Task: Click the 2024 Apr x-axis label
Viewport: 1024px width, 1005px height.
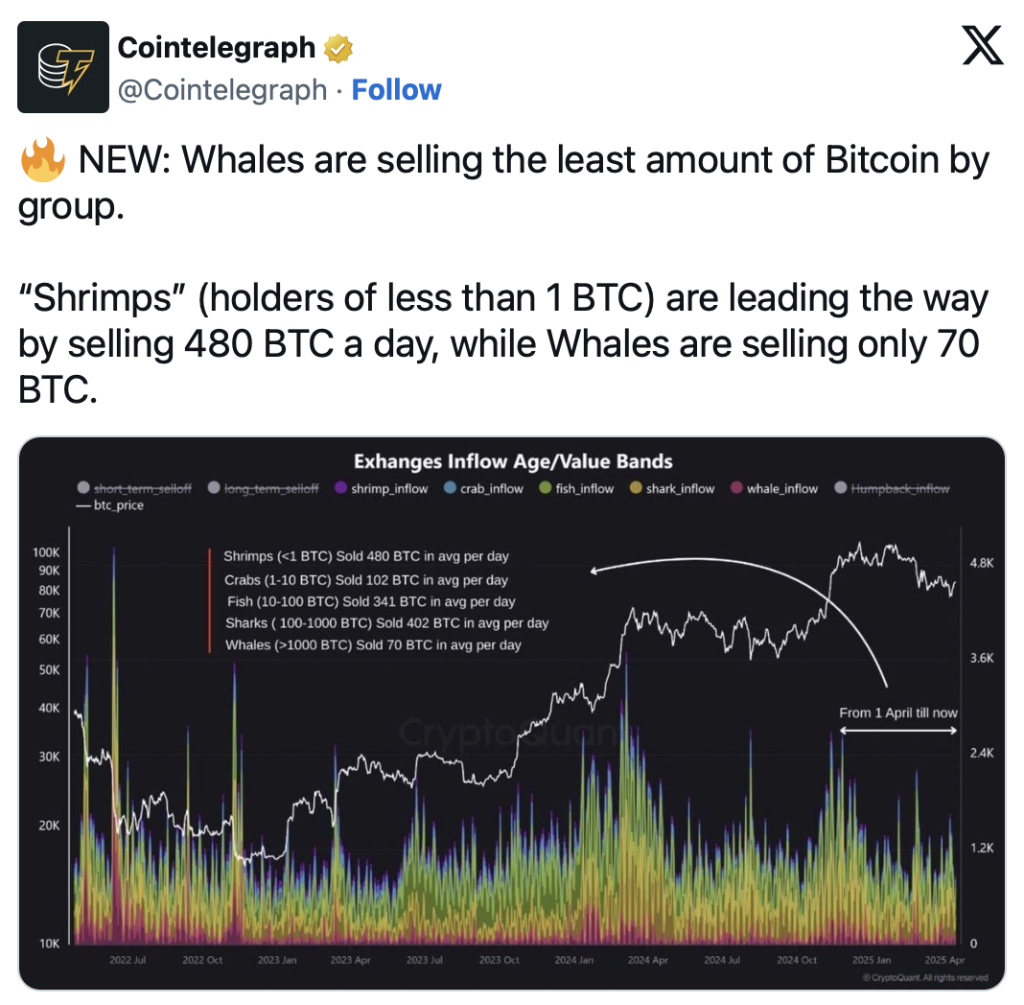Action: [648, 960]
